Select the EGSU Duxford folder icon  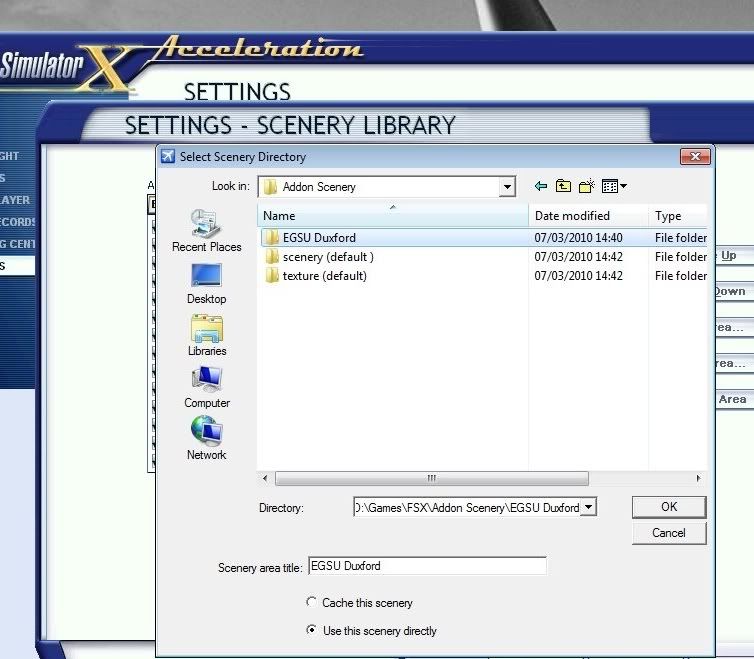click(x=272, y=238)
